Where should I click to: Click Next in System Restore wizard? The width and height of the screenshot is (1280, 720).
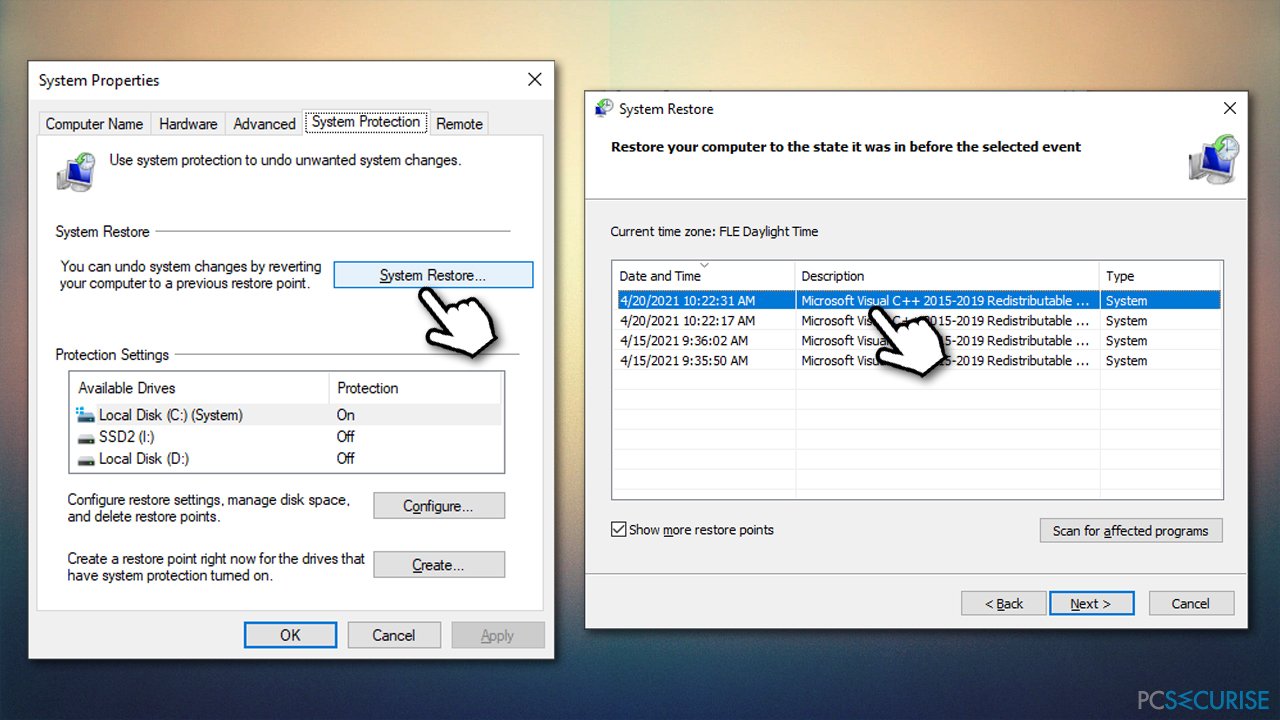[x=1091, y=603]
